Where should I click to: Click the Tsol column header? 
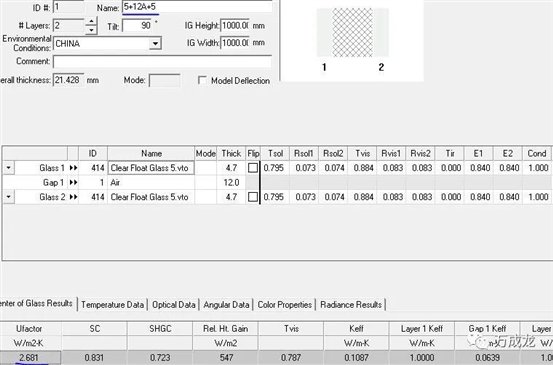275,153
